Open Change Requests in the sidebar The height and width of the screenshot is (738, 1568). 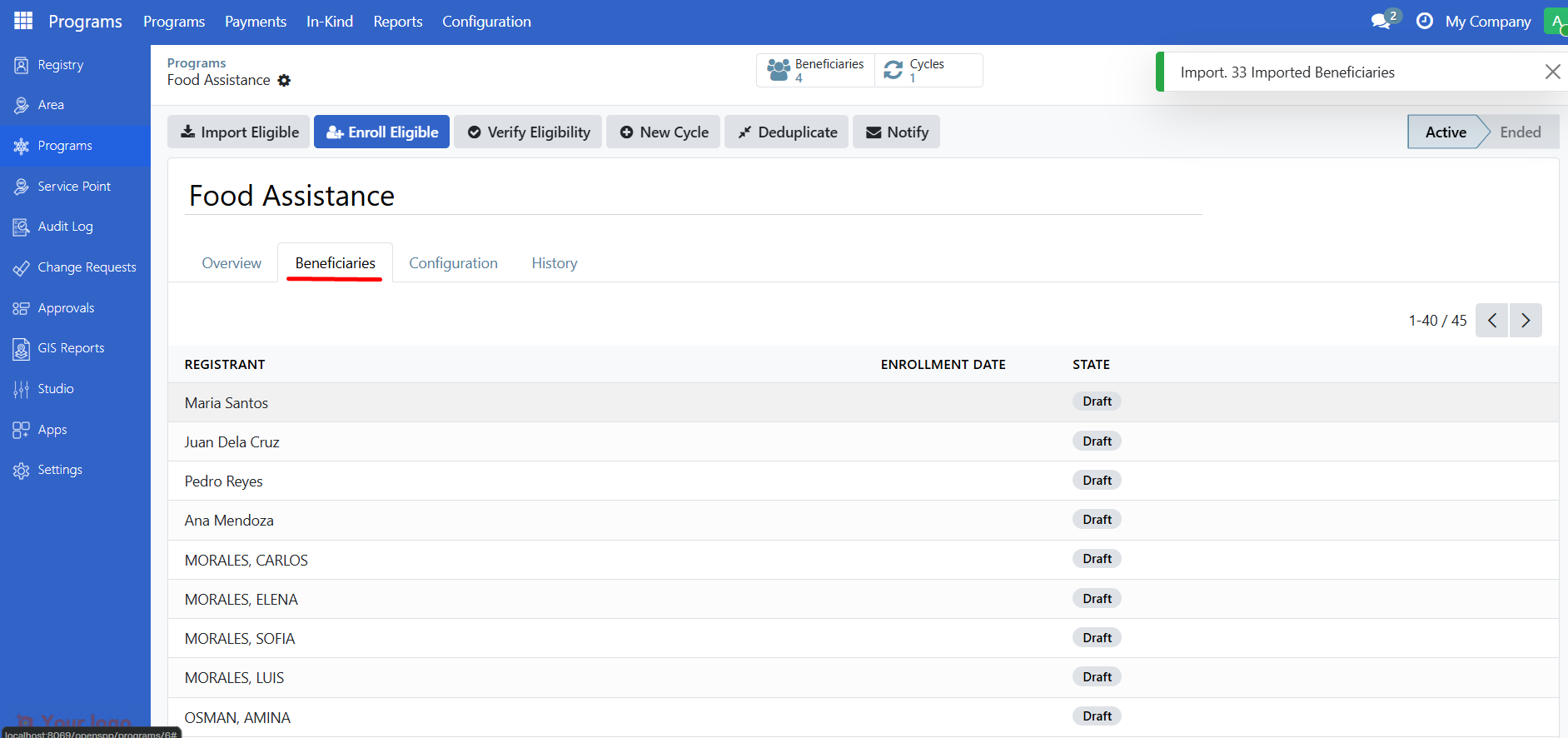click(87, 267)
